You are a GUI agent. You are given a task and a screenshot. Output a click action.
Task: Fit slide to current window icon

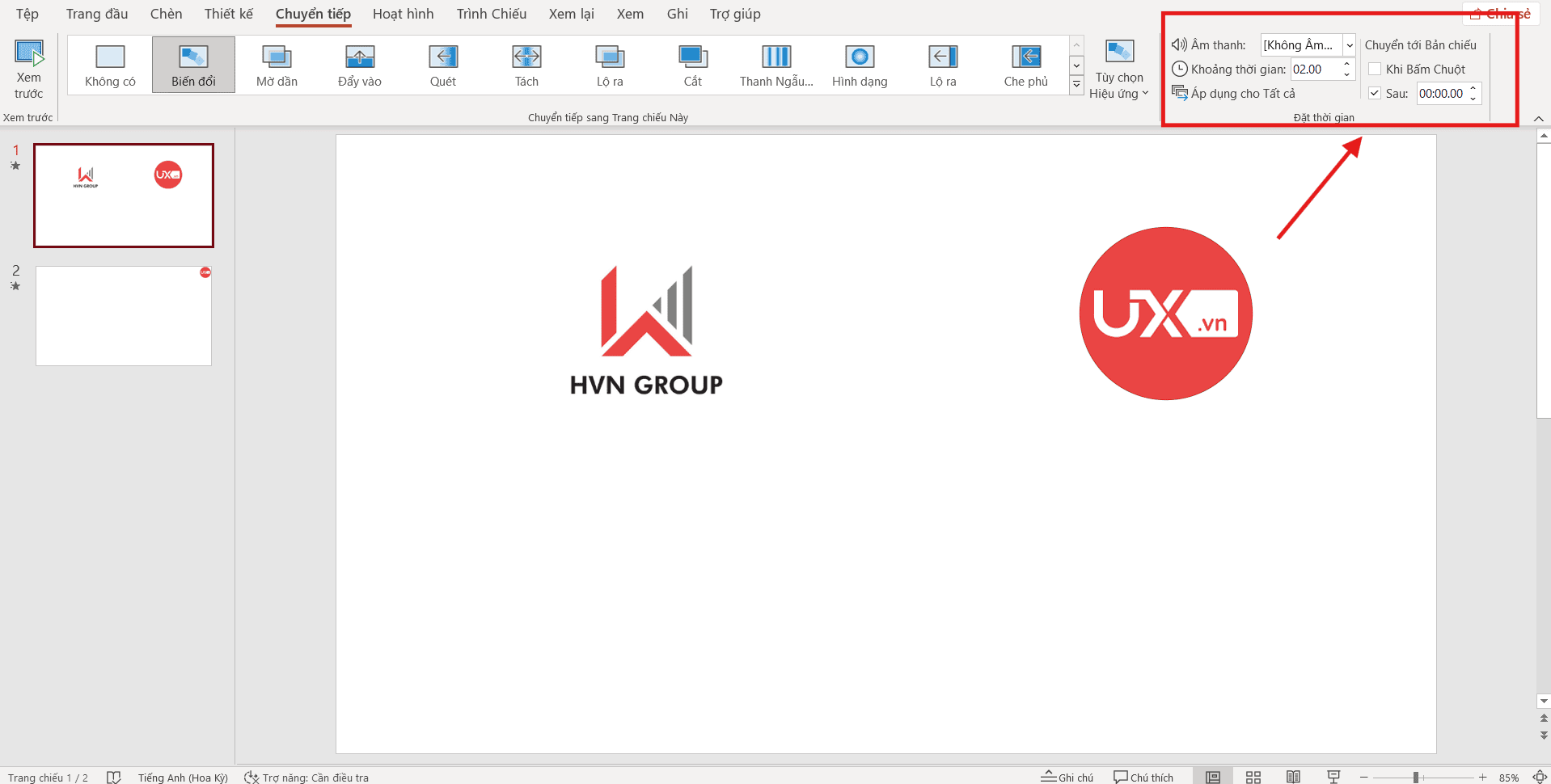click(x=1540, y=777)
